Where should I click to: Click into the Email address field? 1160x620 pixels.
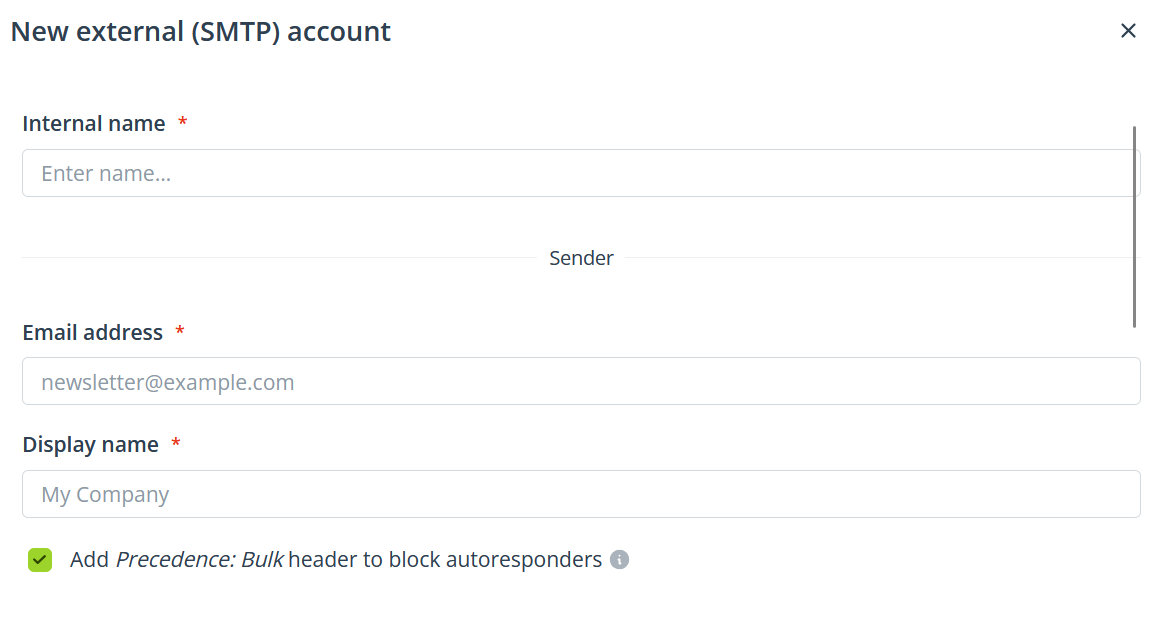pos(580,381)
